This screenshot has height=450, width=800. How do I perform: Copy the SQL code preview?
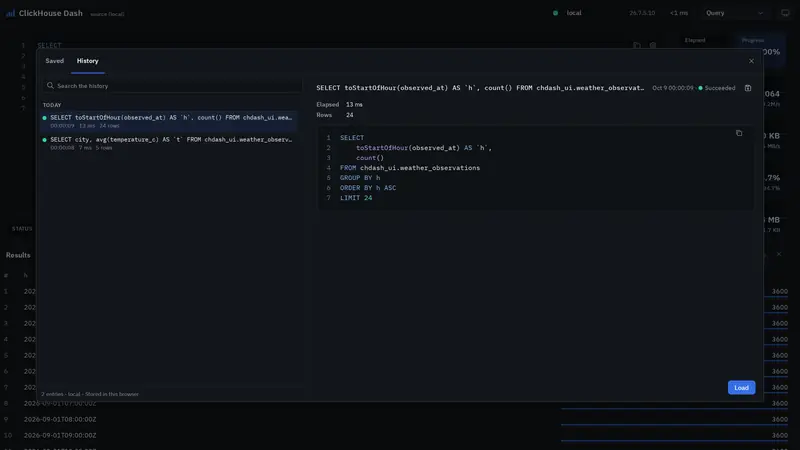[739, 133]
